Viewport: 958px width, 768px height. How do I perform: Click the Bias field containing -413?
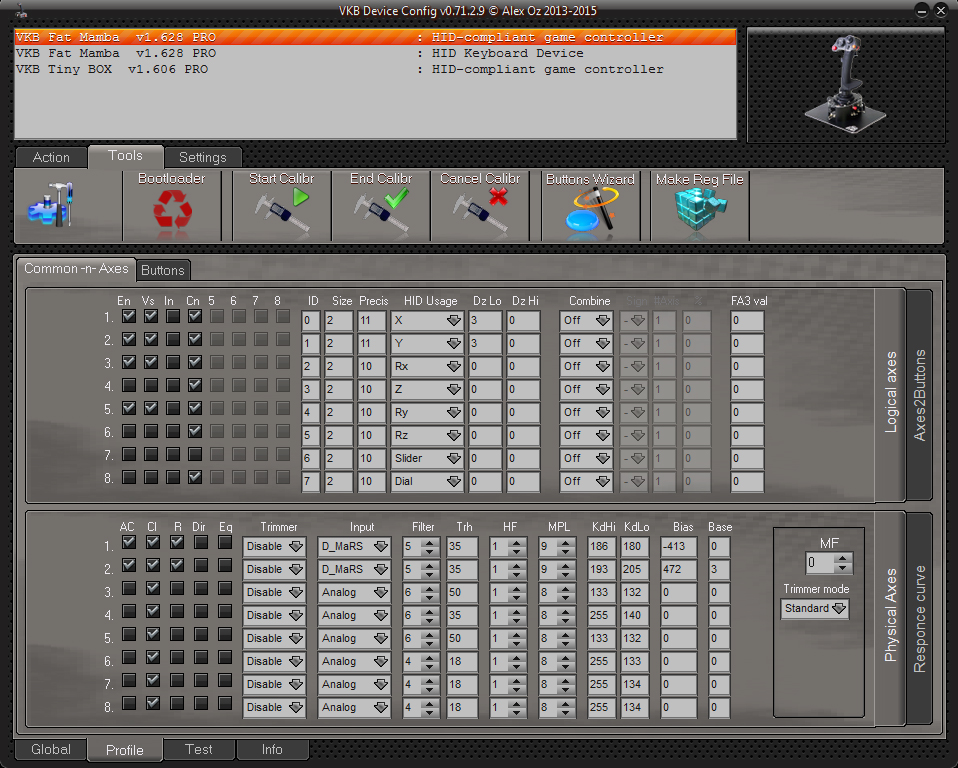pos(678,546)
